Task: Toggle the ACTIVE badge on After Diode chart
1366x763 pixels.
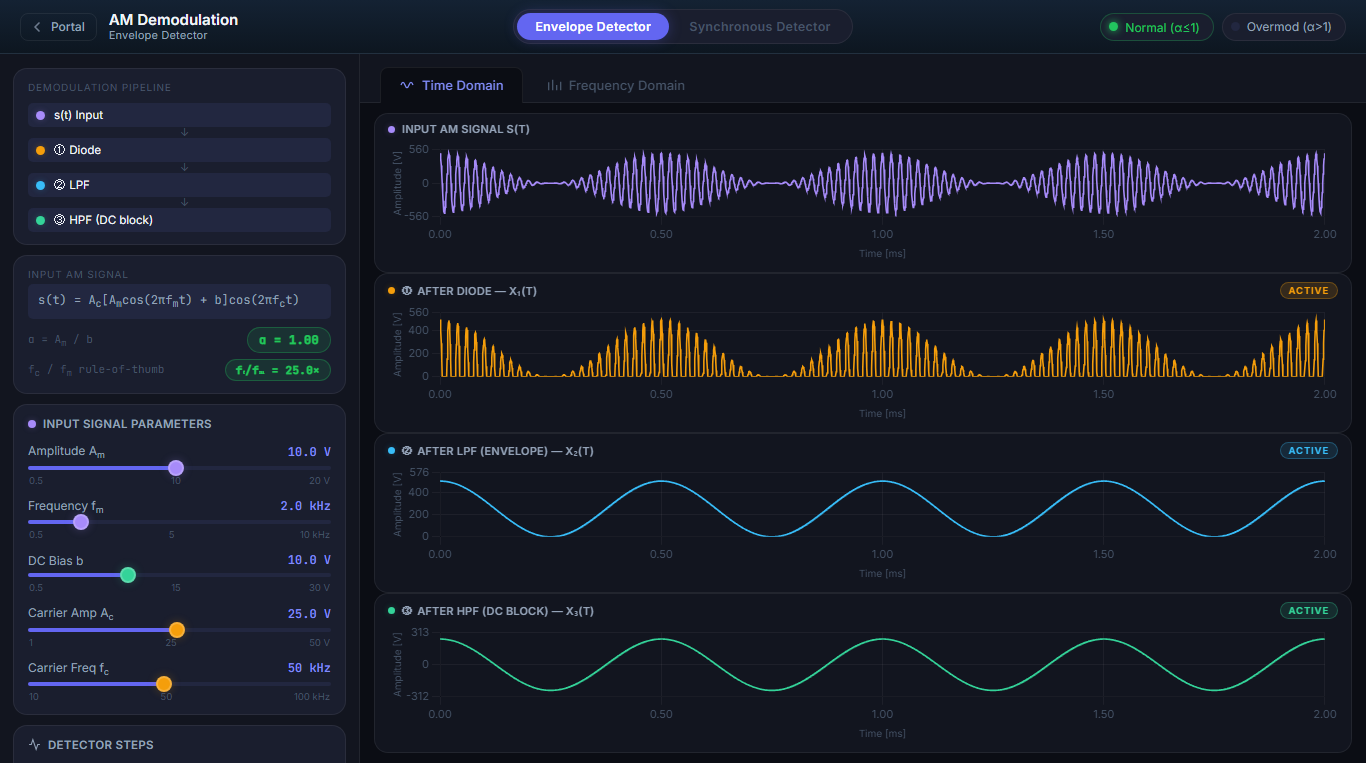Action: pos(1308,291)
